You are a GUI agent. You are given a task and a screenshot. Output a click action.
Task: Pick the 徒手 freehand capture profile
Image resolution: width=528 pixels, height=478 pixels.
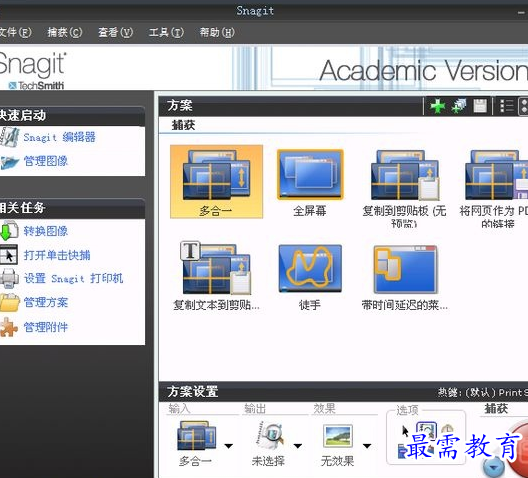[x=310, y=268]
